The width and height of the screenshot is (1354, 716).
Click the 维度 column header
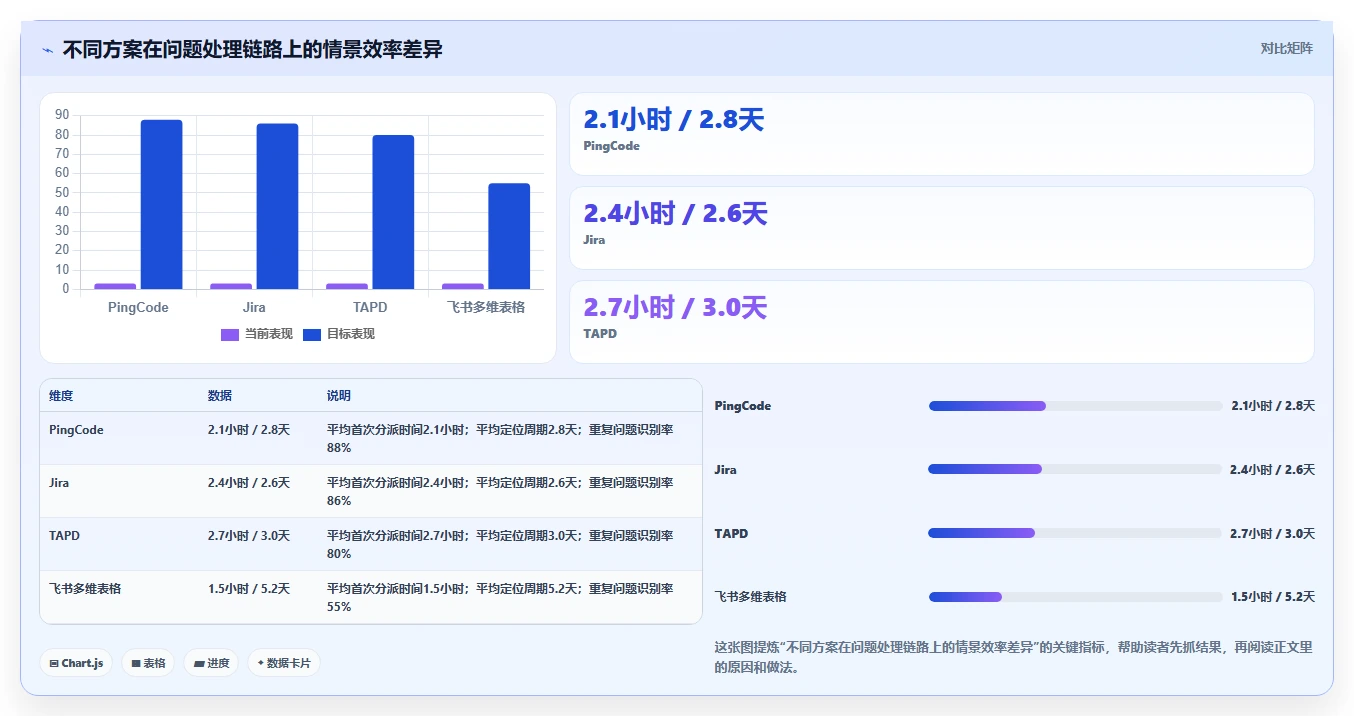coord(61,396)
